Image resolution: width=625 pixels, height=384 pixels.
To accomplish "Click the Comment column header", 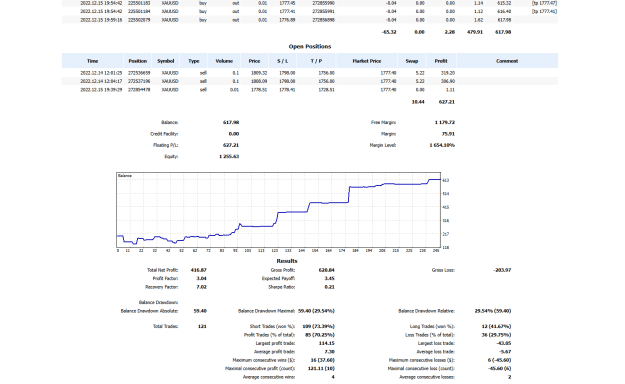I will pyautogui.click(x=507, y=61).
